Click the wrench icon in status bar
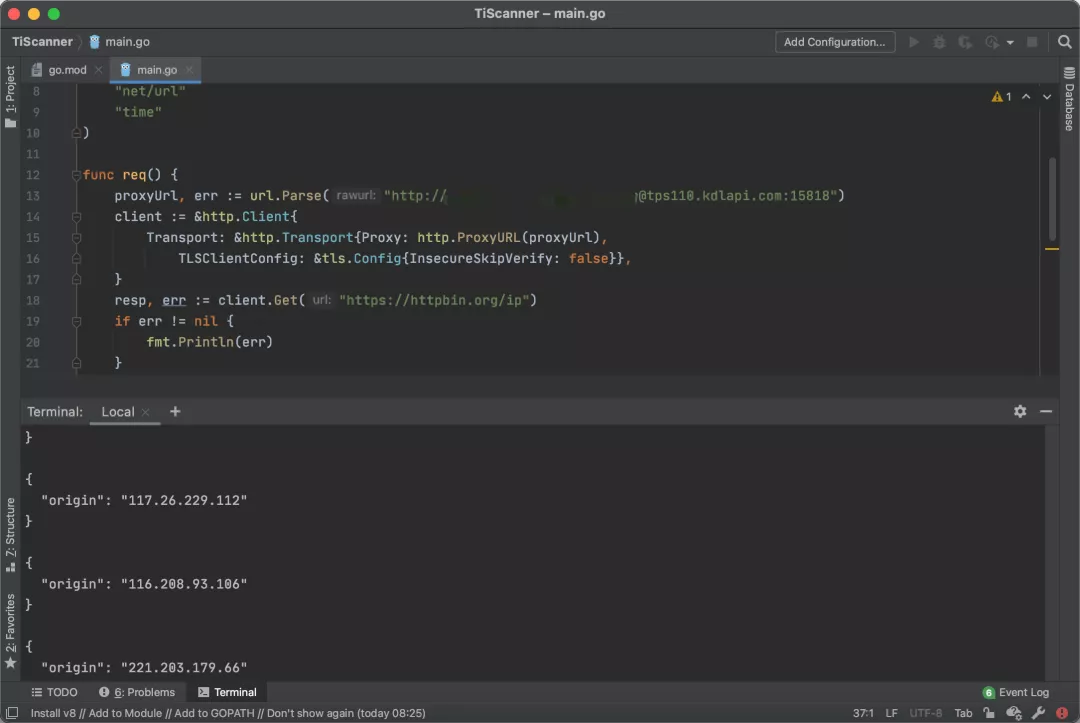 click(x=1038, y=713)
